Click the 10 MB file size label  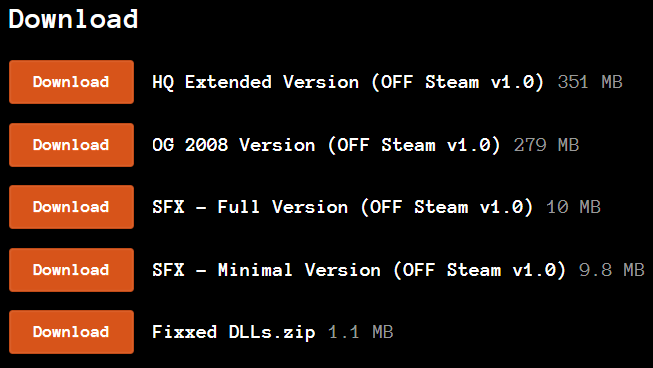tap(573, 207)
